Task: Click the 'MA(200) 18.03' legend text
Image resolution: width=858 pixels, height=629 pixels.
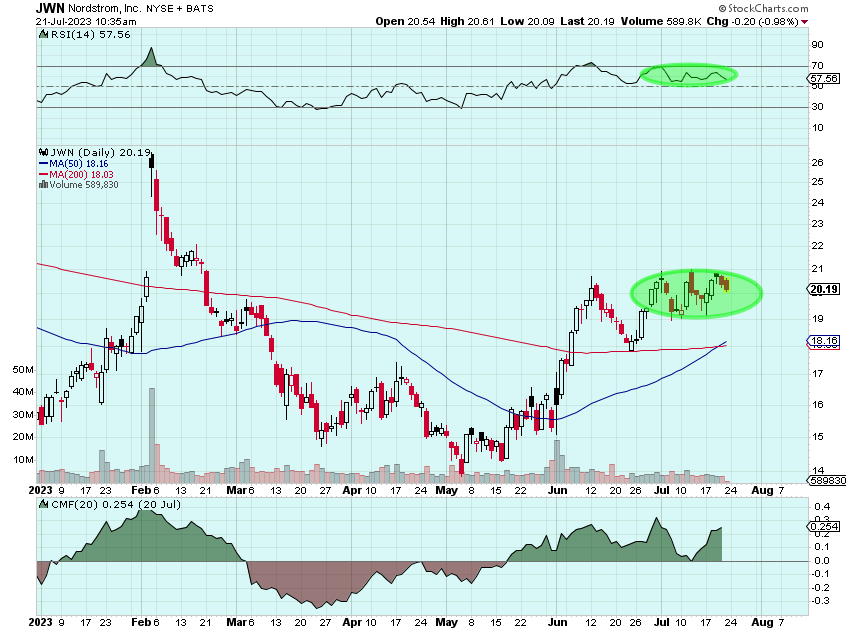Action: pyautogui.click(x=81, y=174)
